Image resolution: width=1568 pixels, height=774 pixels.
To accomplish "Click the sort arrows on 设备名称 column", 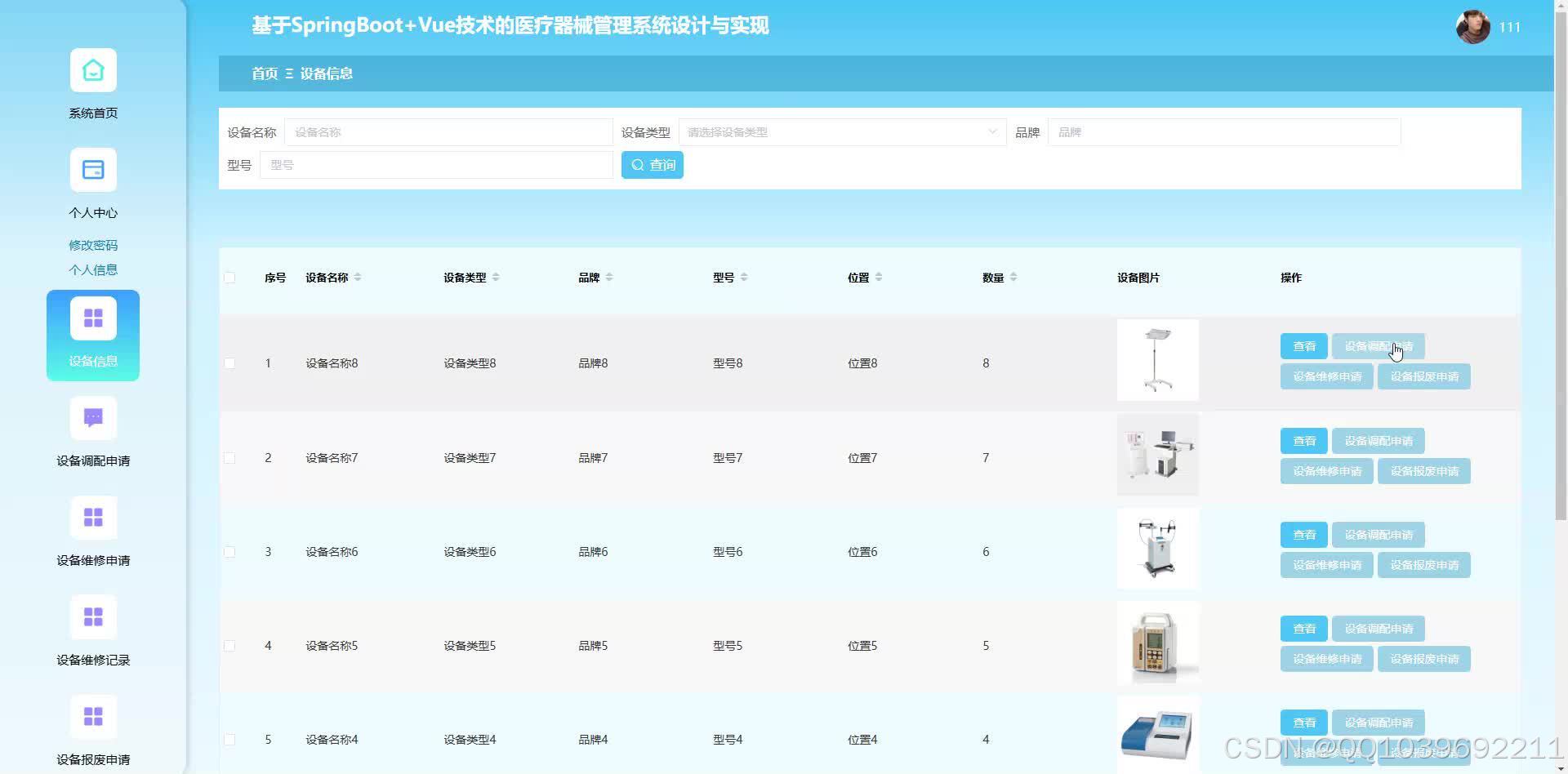I will click(359, 277).
